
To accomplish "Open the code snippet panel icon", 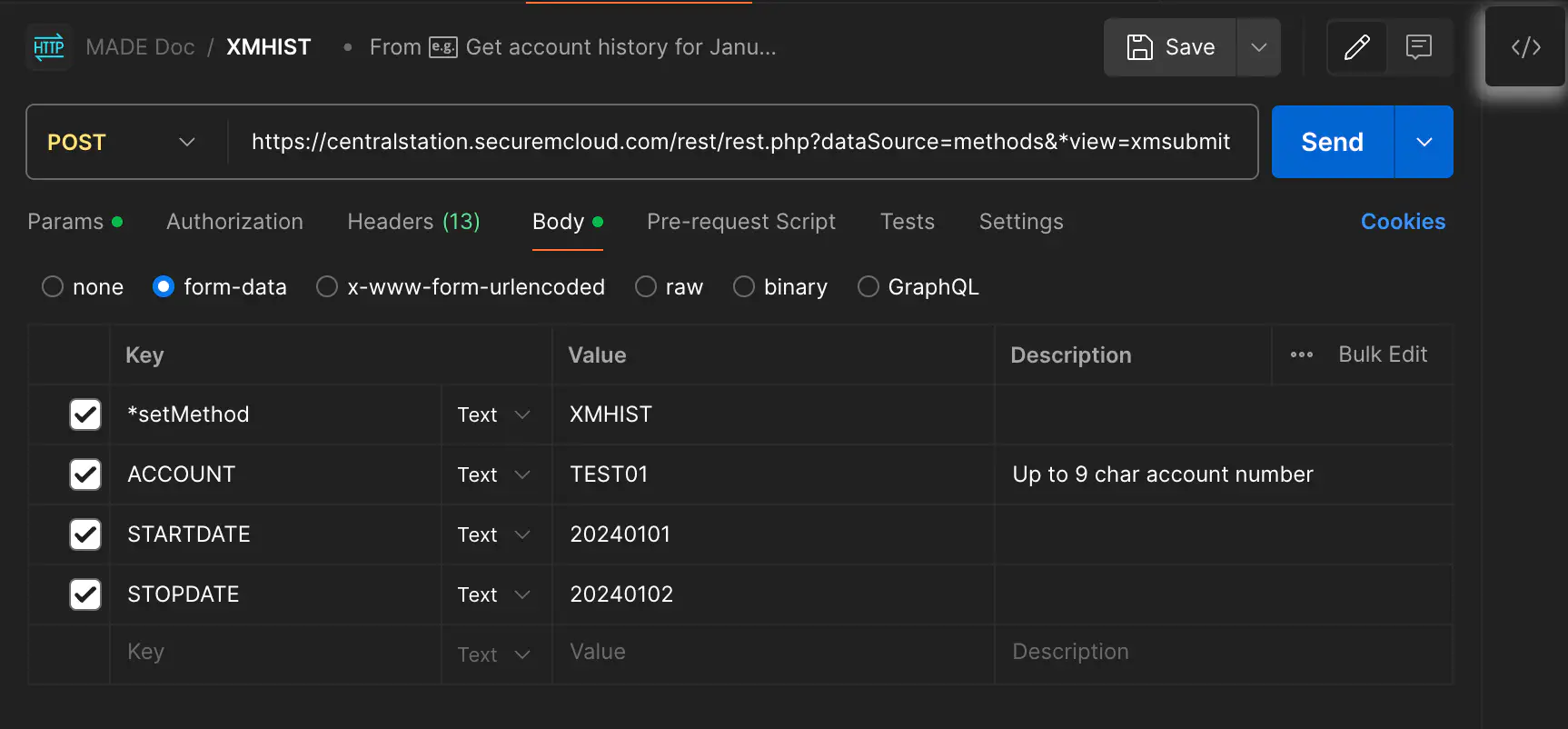I will click(1526, 47).
